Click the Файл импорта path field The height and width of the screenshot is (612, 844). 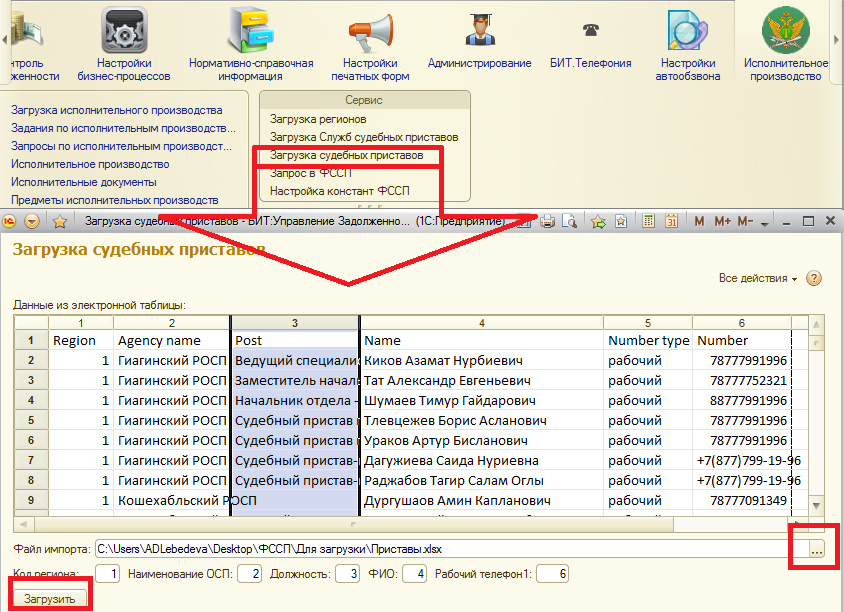(450, 549)
